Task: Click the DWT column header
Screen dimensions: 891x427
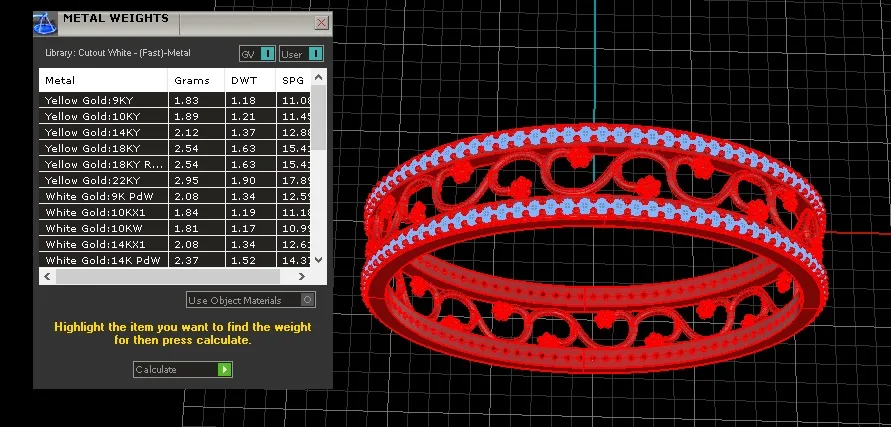Action: pos(251,81)
